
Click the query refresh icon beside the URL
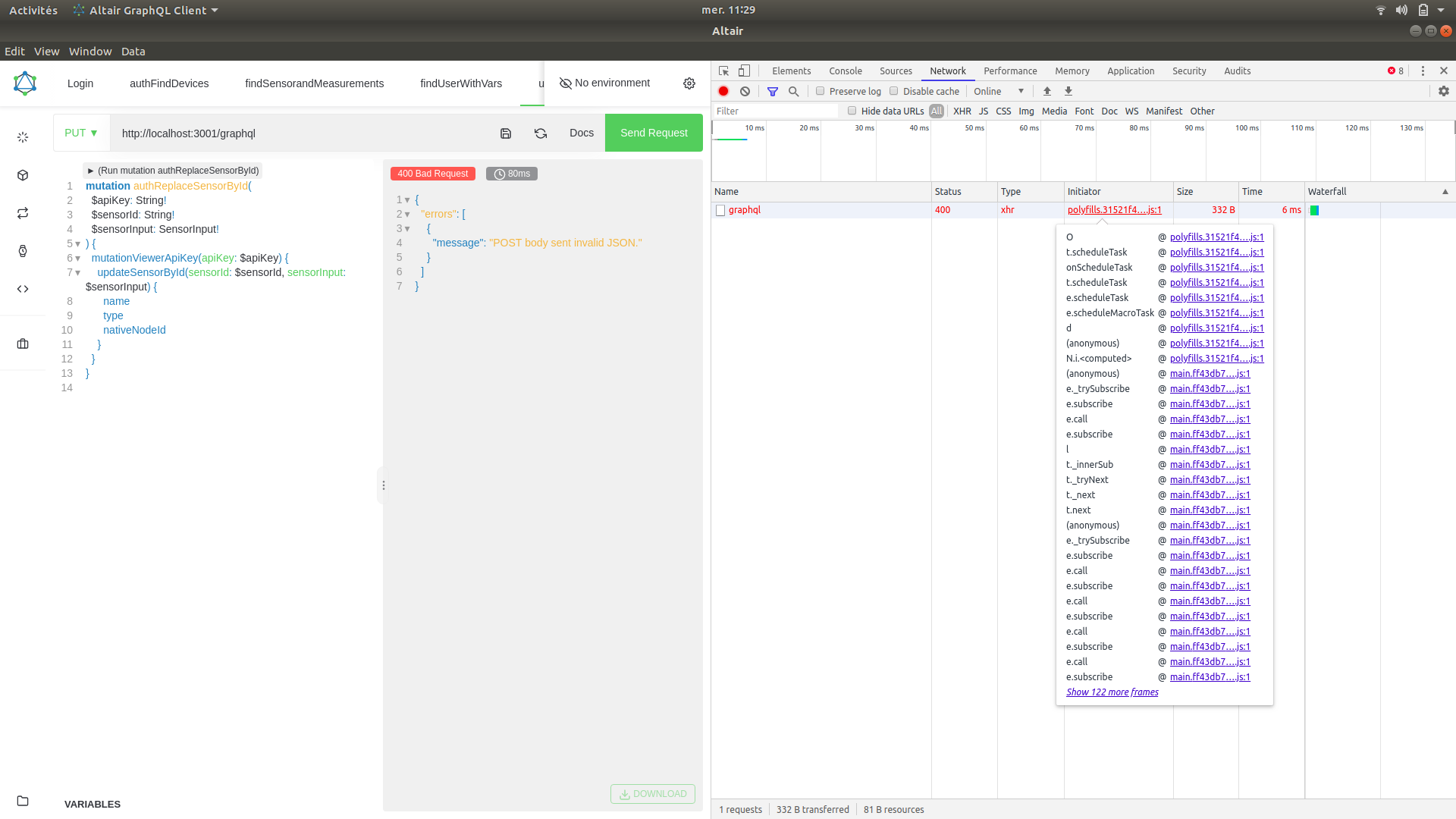(541, 133)
